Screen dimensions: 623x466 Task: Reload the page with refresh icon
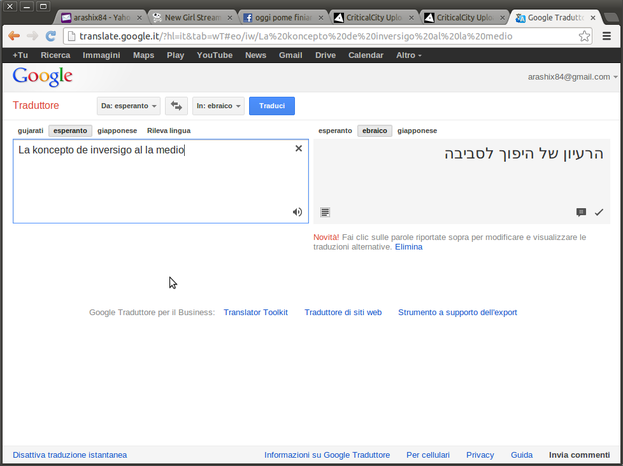click(50, 36)
